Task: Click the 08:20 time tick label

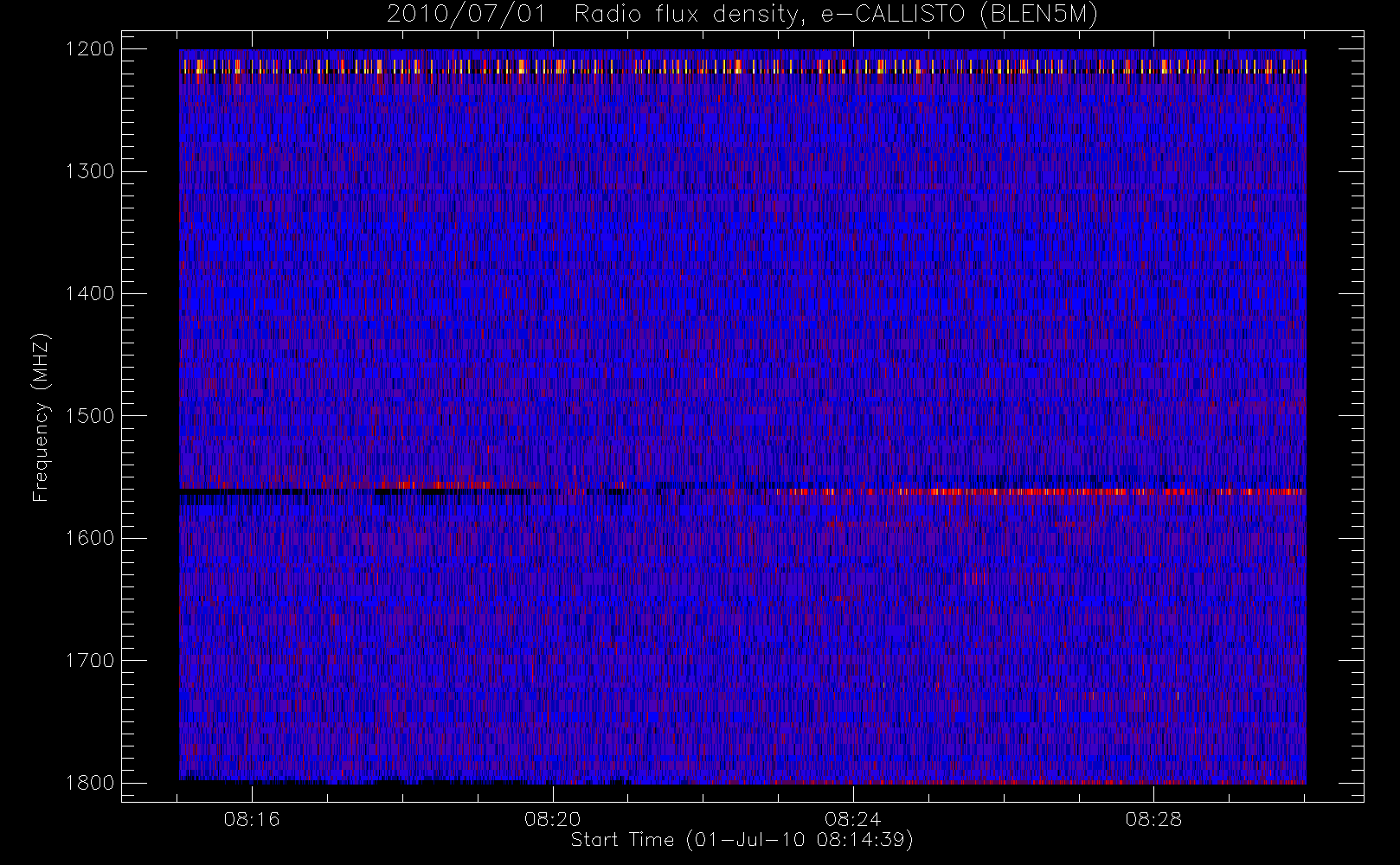Action: [553, 819]
